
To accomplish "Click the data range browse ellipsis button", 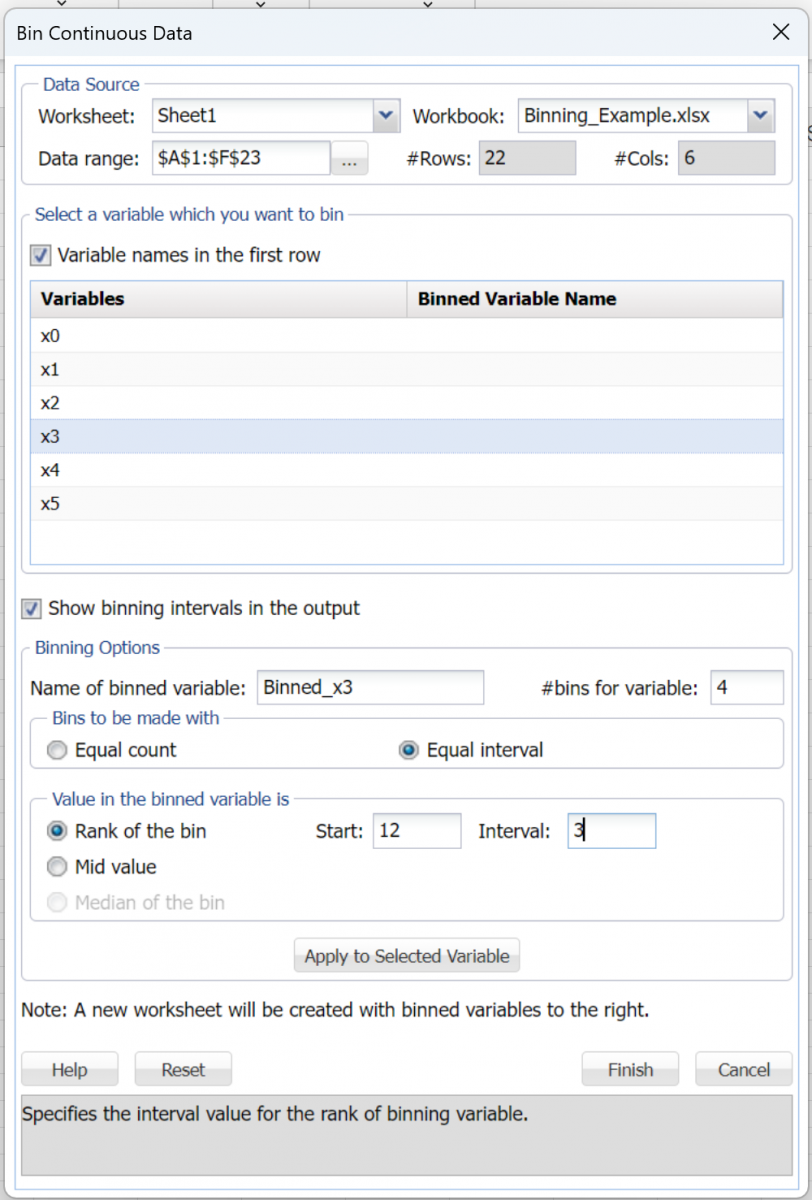I will [x=348, y=159].
